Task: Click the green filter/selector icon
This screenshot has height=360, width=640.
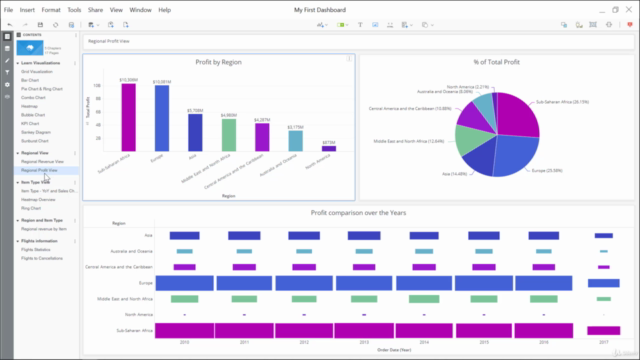Action: pyautogui.click(x=340, y=25)
